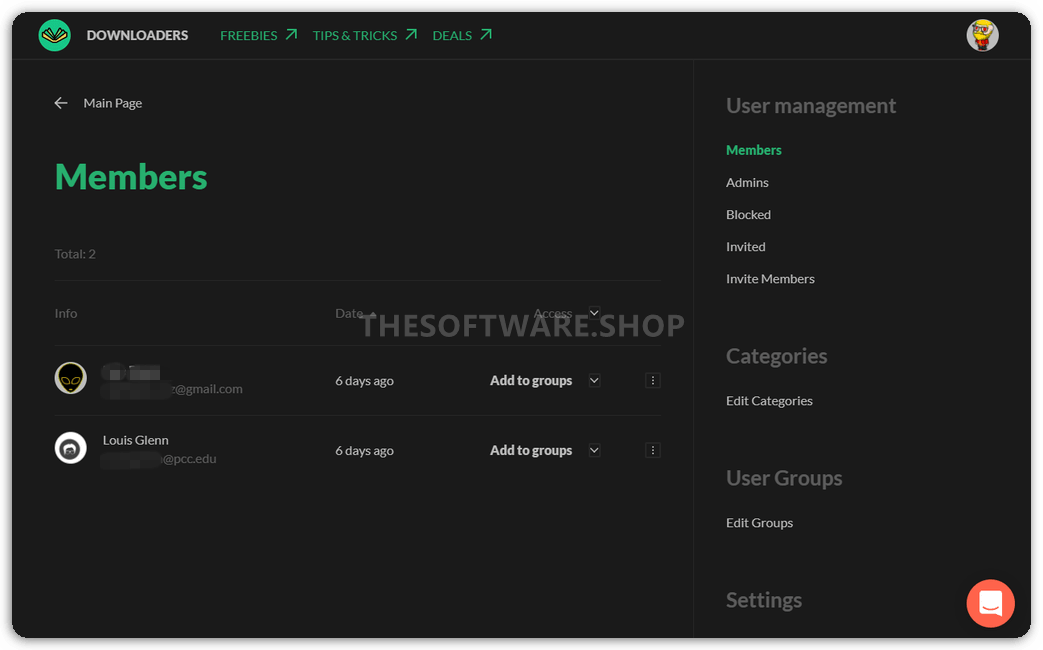Click the Downloaders logo icon
The height and width of the screenshot is (650, 1043).
(x=54, y=36)
